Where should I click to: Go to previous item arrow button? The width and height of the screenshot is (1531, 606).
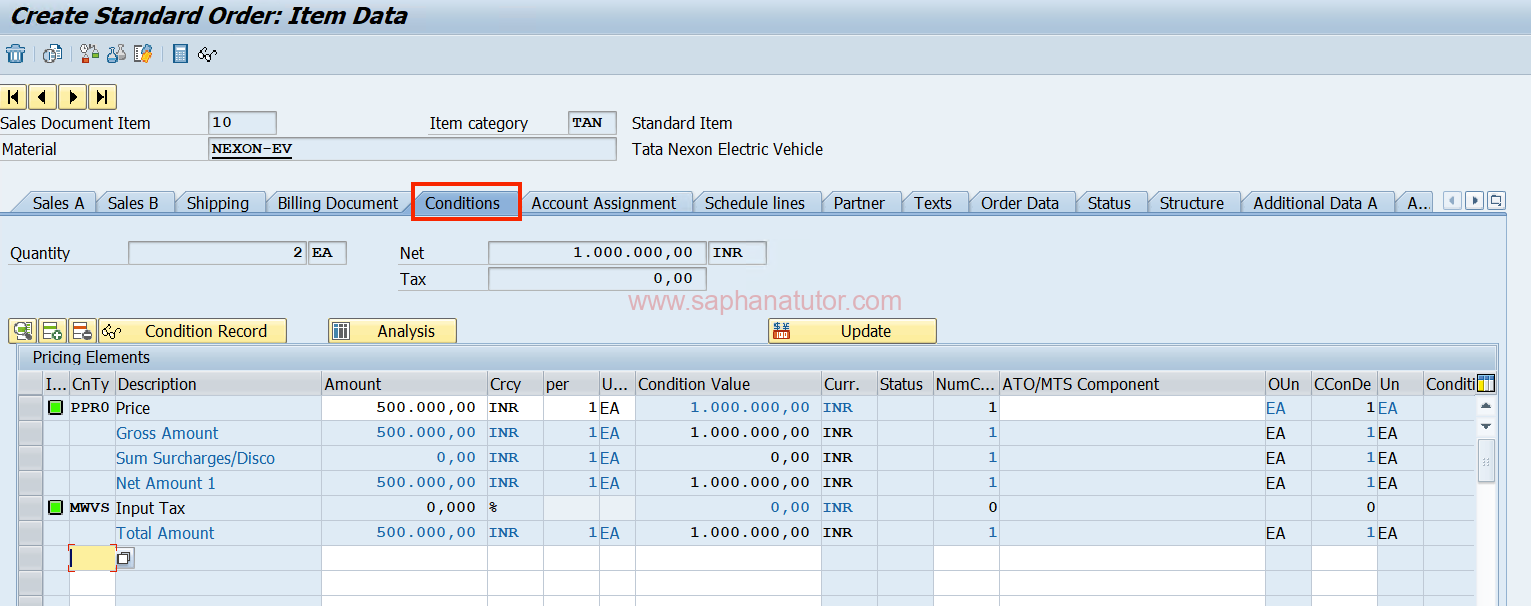coord(43,97)
